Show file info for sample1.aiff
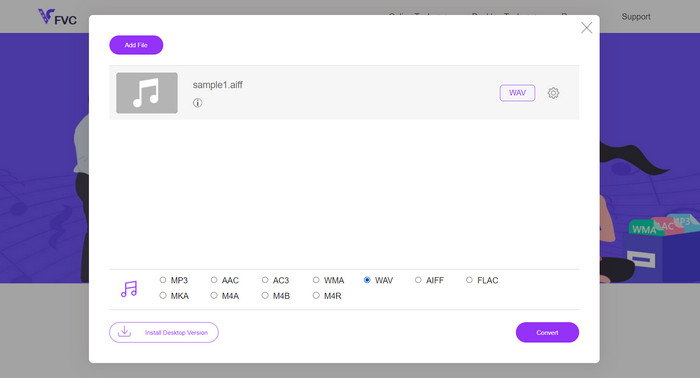The width and height of the screenshot is (700, 378). point(197,103)
